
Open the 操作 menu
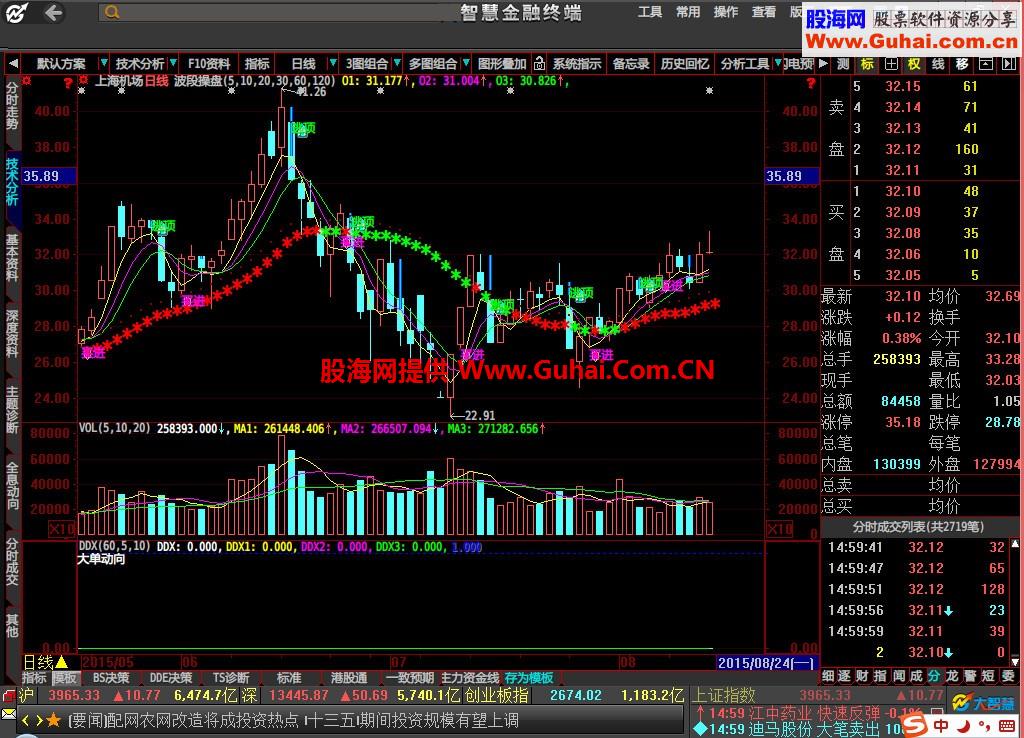tap(726, 12)
